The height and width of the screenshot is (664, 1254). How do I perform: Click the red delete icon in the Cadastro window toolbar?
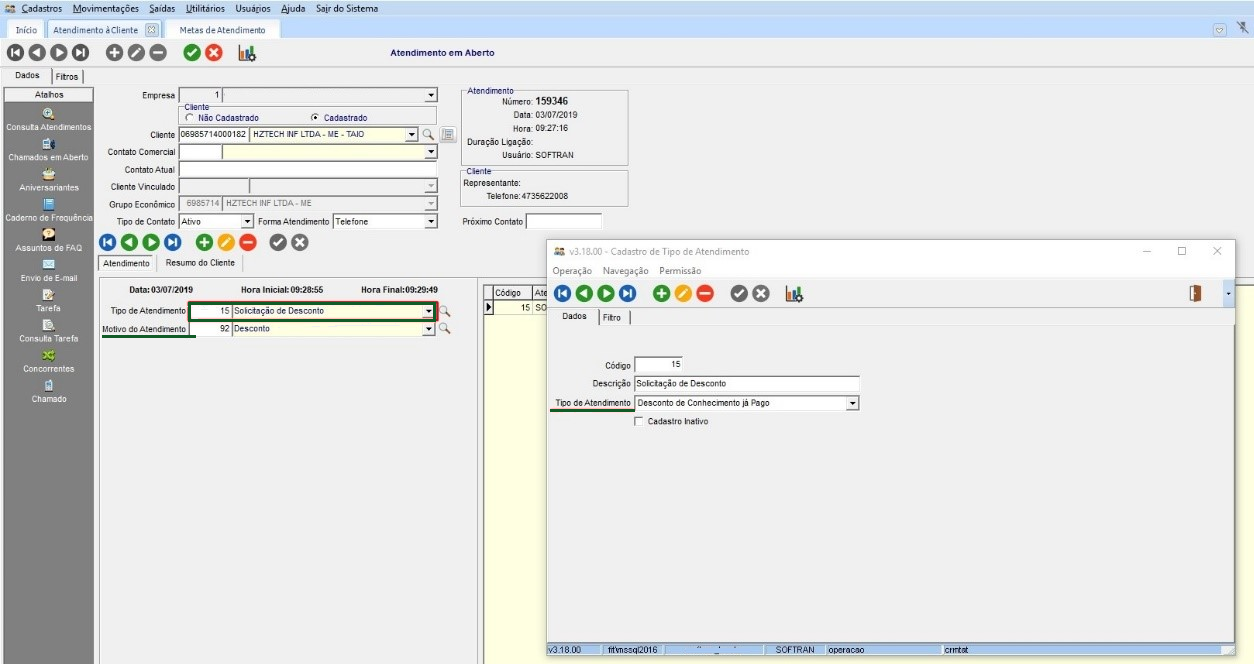point(705,293)
